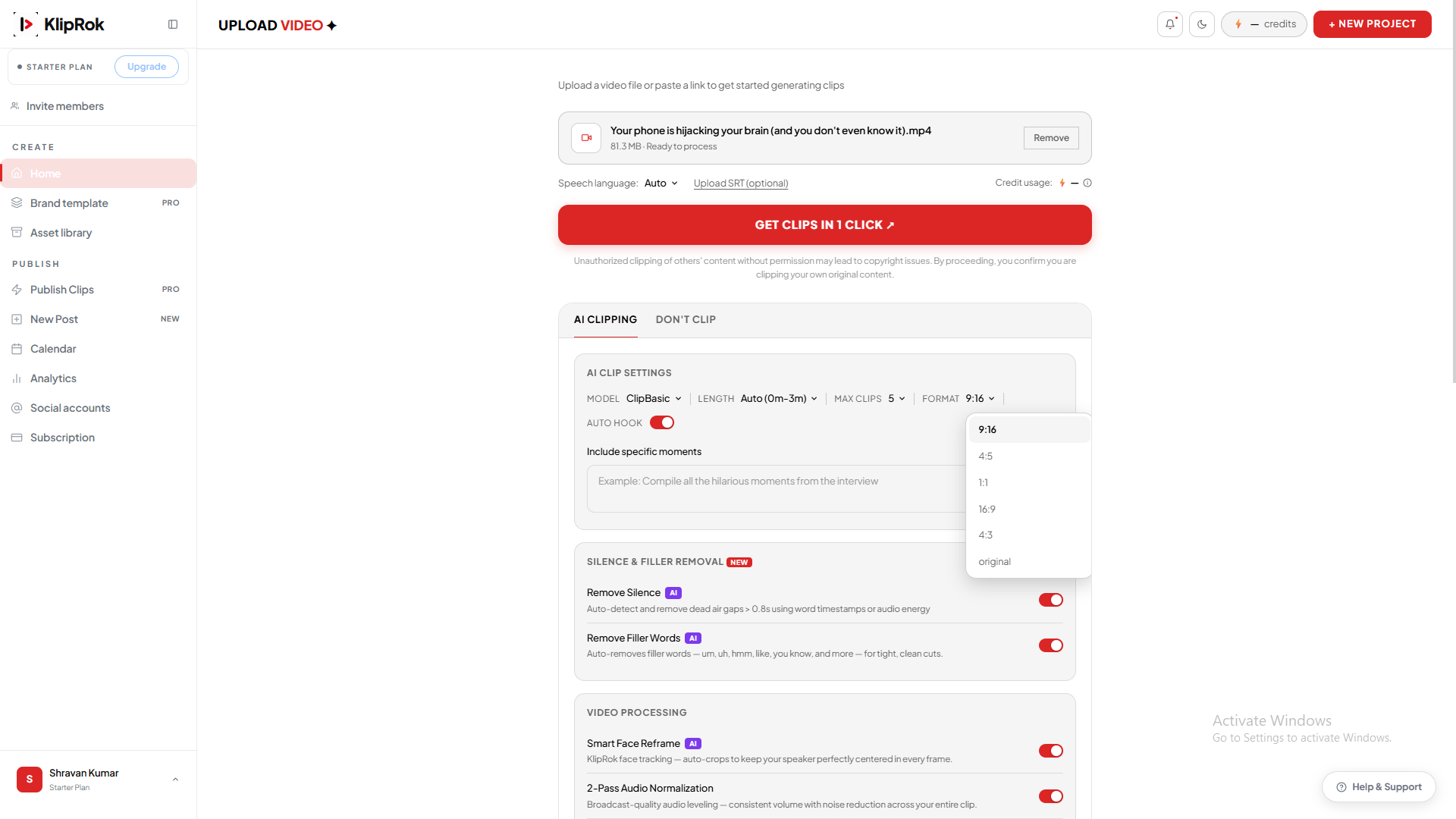
Task: Disable the Auto Hook toggle
Action: point(662,422)
